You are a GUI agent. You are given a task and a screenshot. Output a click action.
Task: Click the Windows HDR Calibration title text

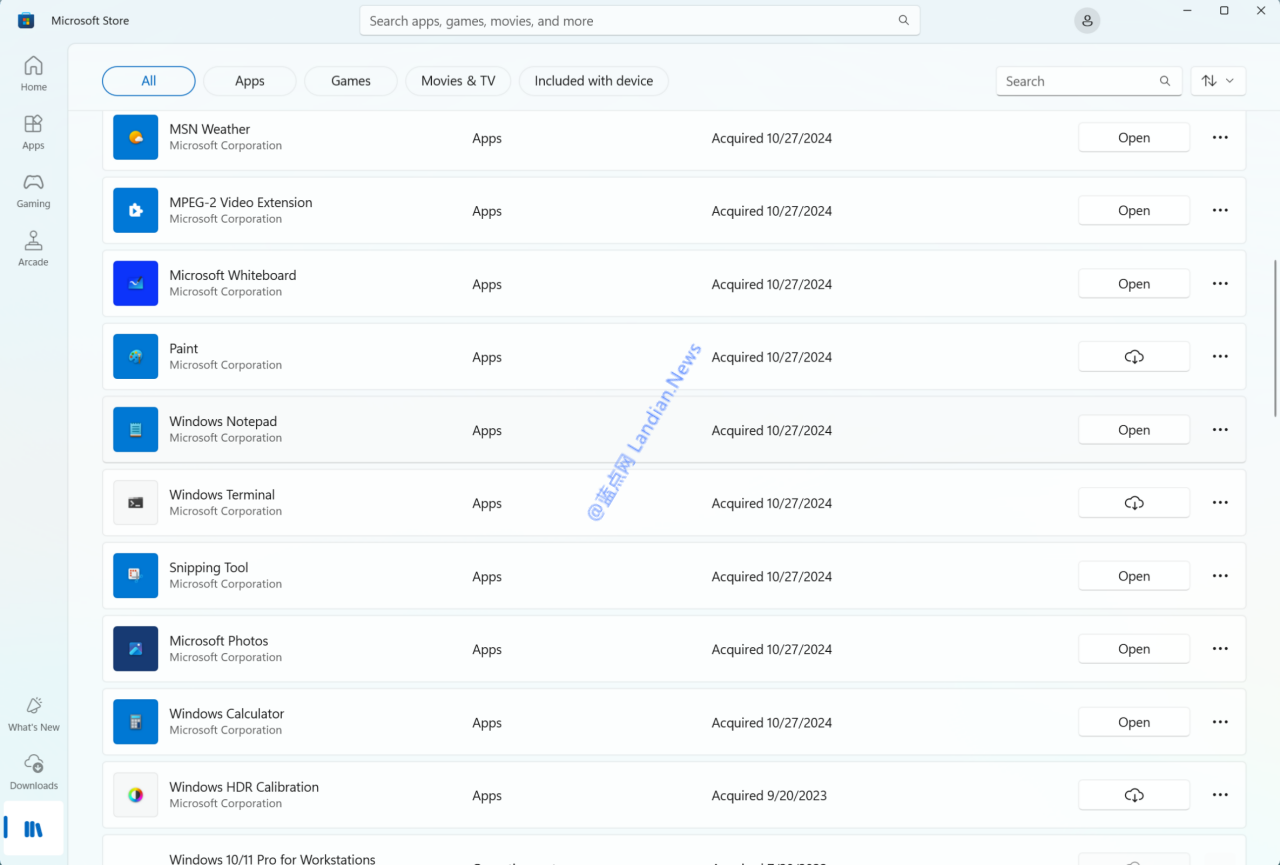pyautogui.click(x=244, y=786)
